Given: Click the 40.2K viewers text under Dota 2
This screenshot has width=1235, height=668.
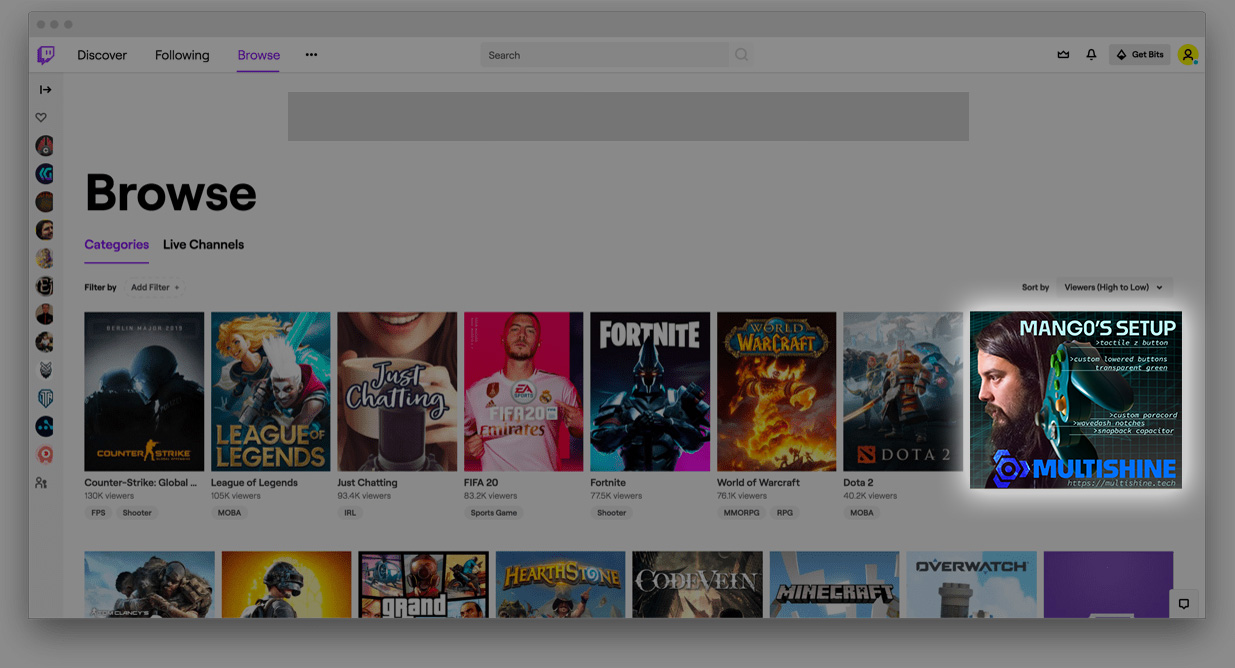Looking at the screenshot, I should 870,496.
